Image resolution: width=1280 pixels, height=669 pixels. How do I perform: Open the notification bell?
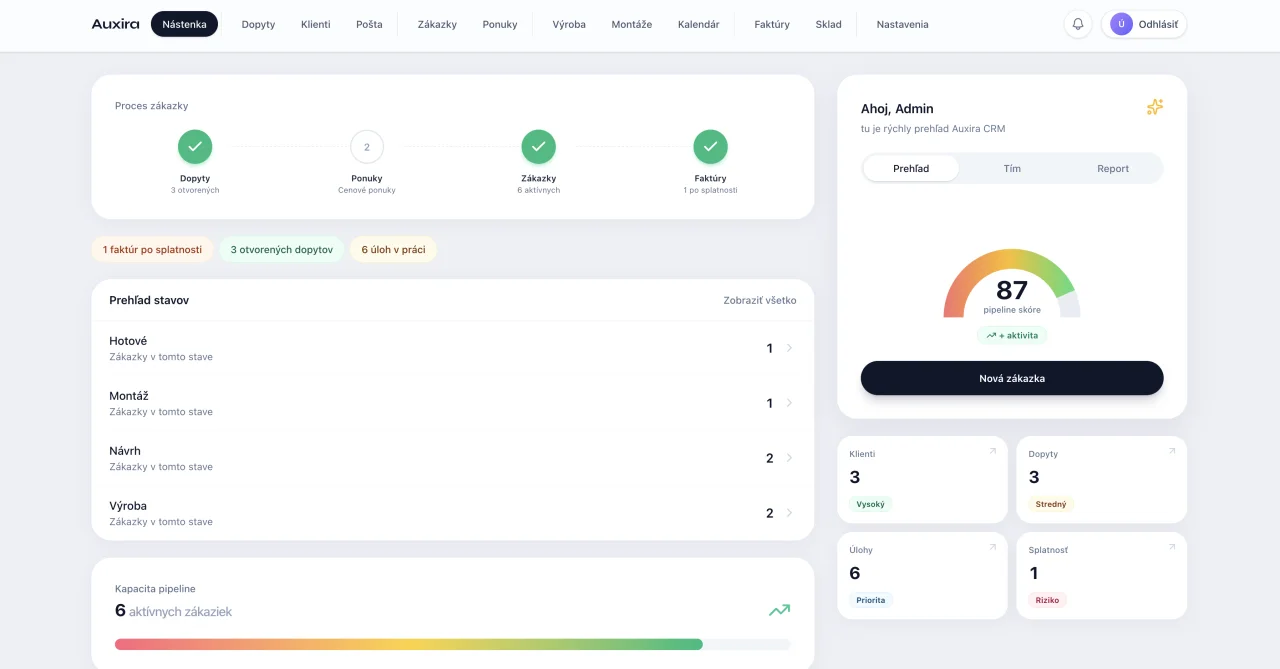[1077, 23]
